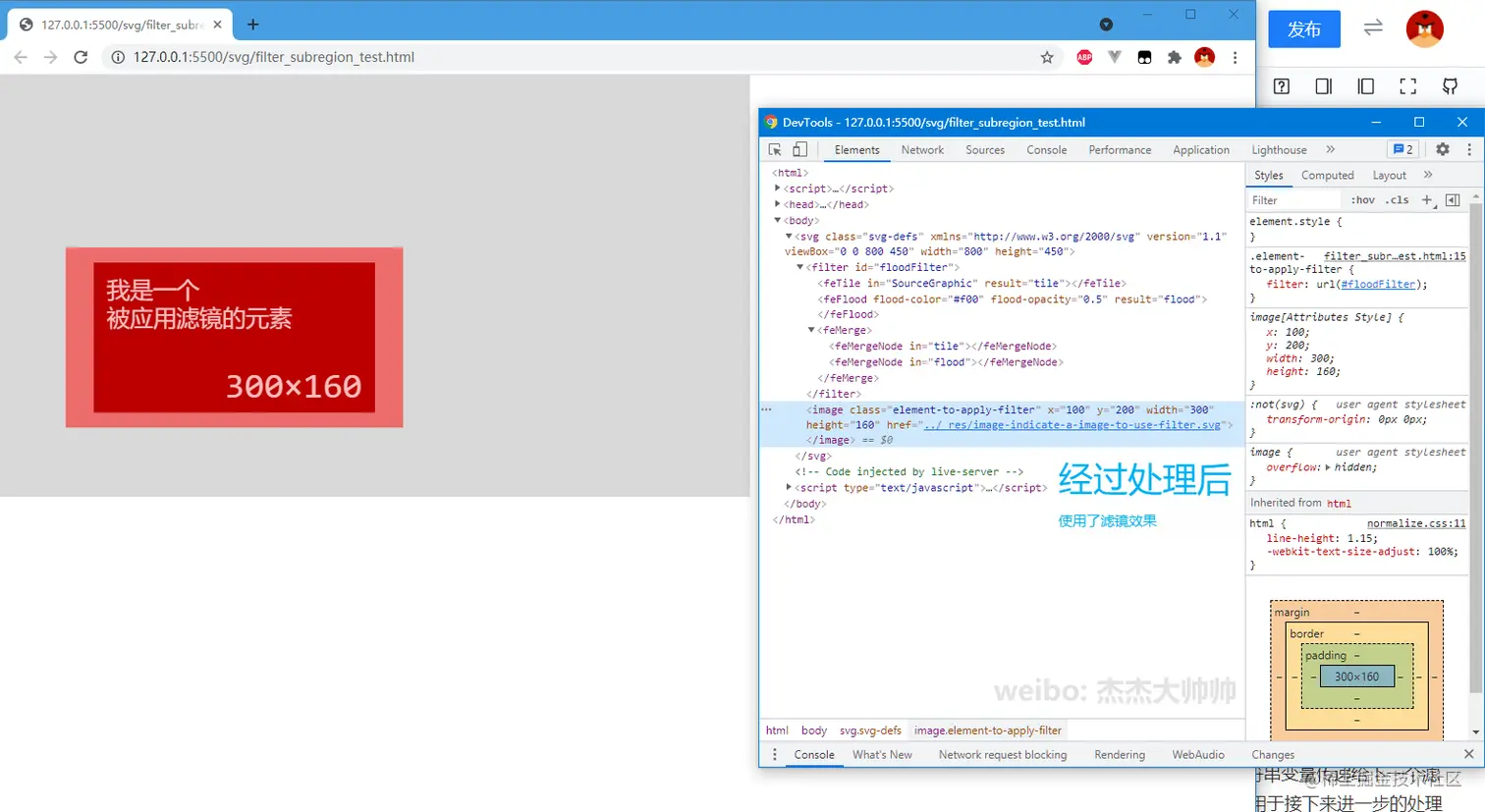Image resolution: width=1485 pixels, height=812 pixels.
Task: Collapse the filter floodFilter node
Action: [799, 267]
